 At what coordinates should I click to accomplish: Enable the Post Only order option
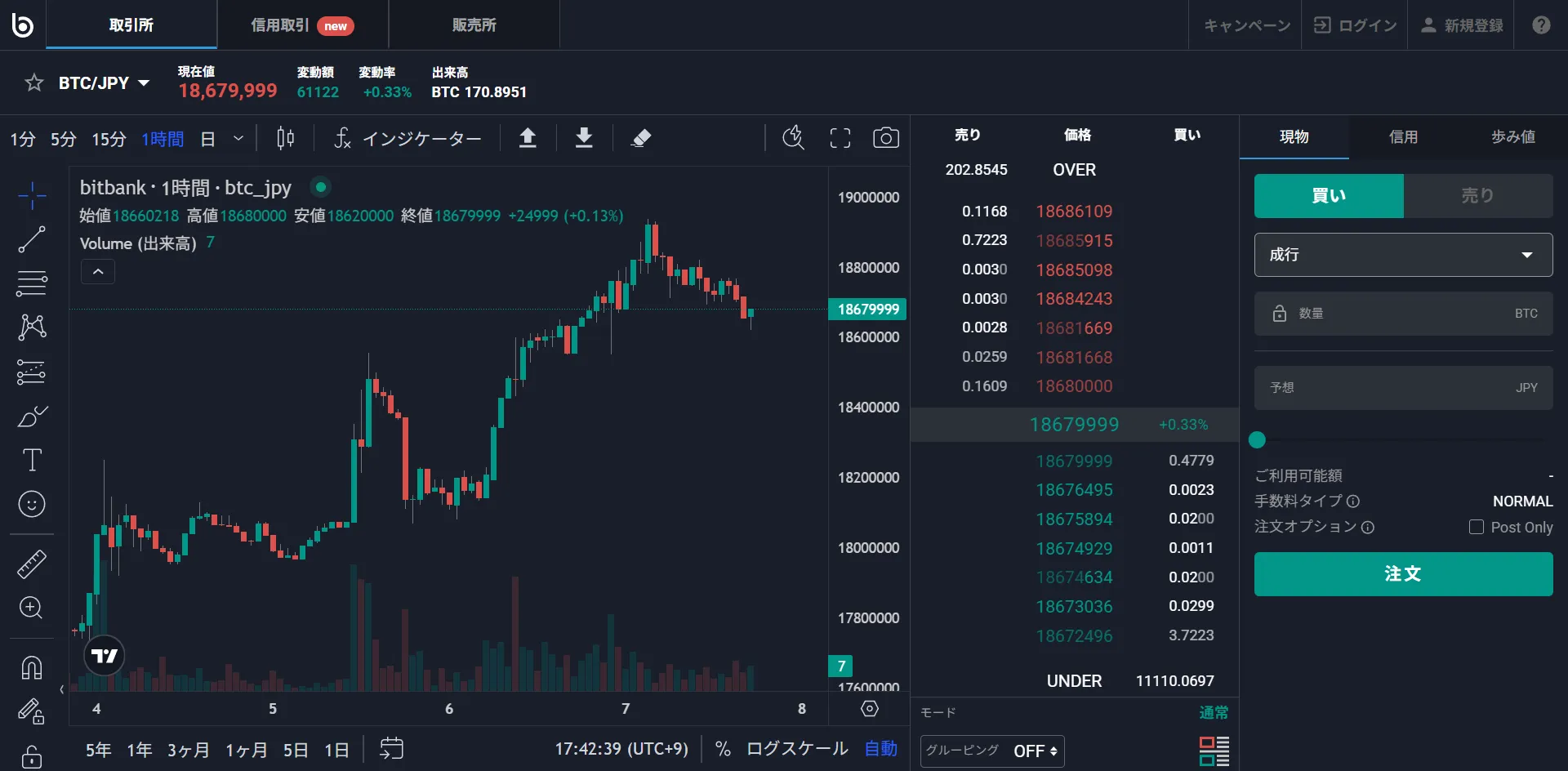point(1476,527)
